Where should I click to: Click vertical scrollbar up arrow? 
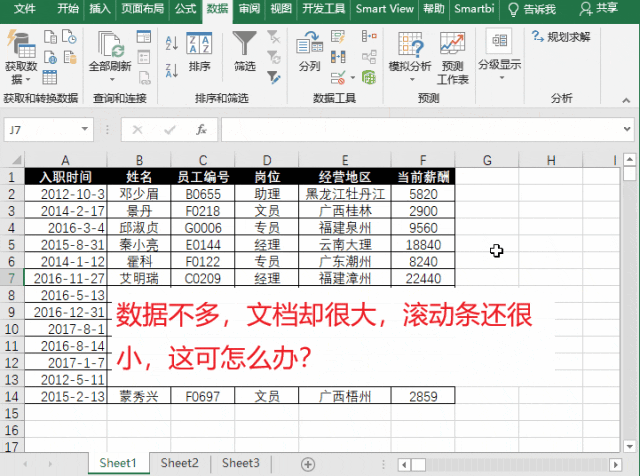(629, 159)
